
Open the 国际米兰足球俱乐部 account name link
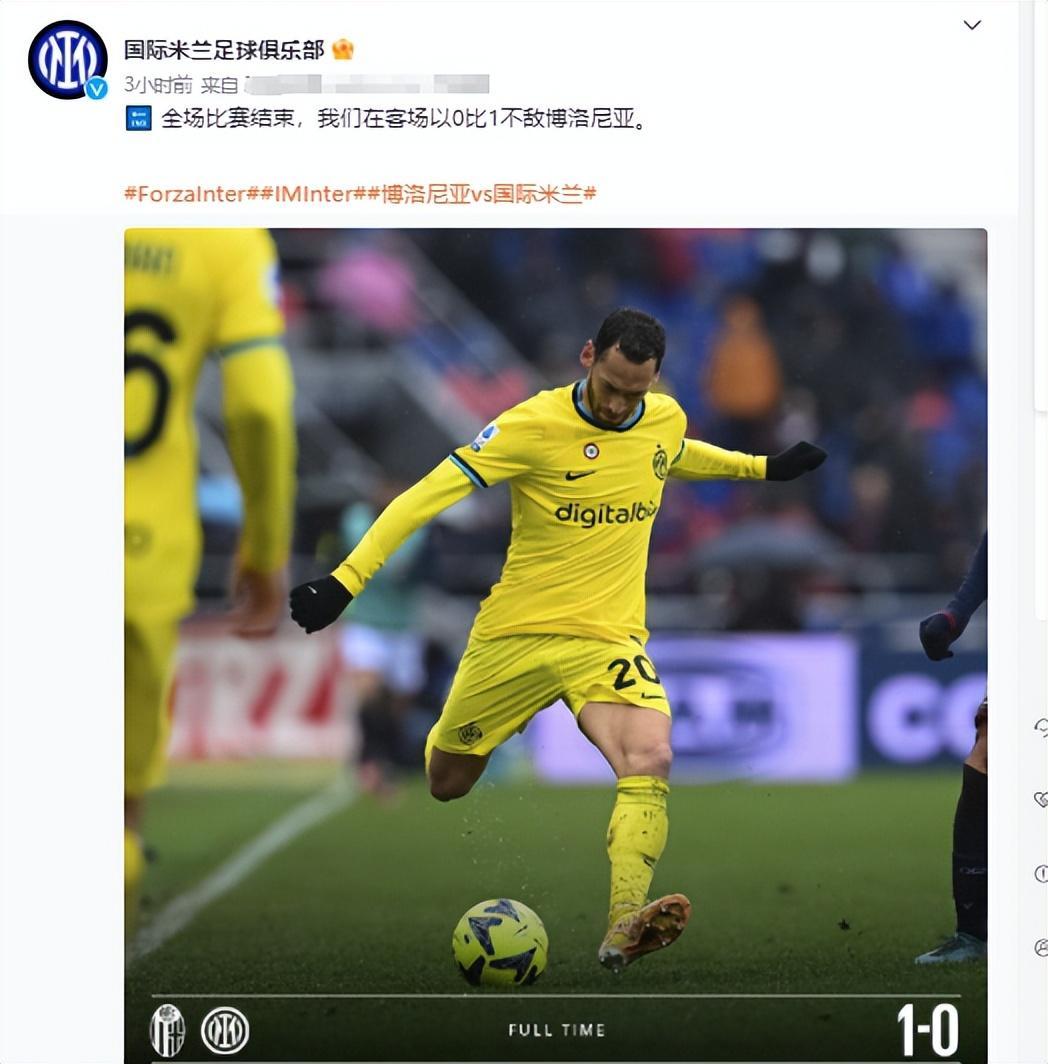click(224, 50)
